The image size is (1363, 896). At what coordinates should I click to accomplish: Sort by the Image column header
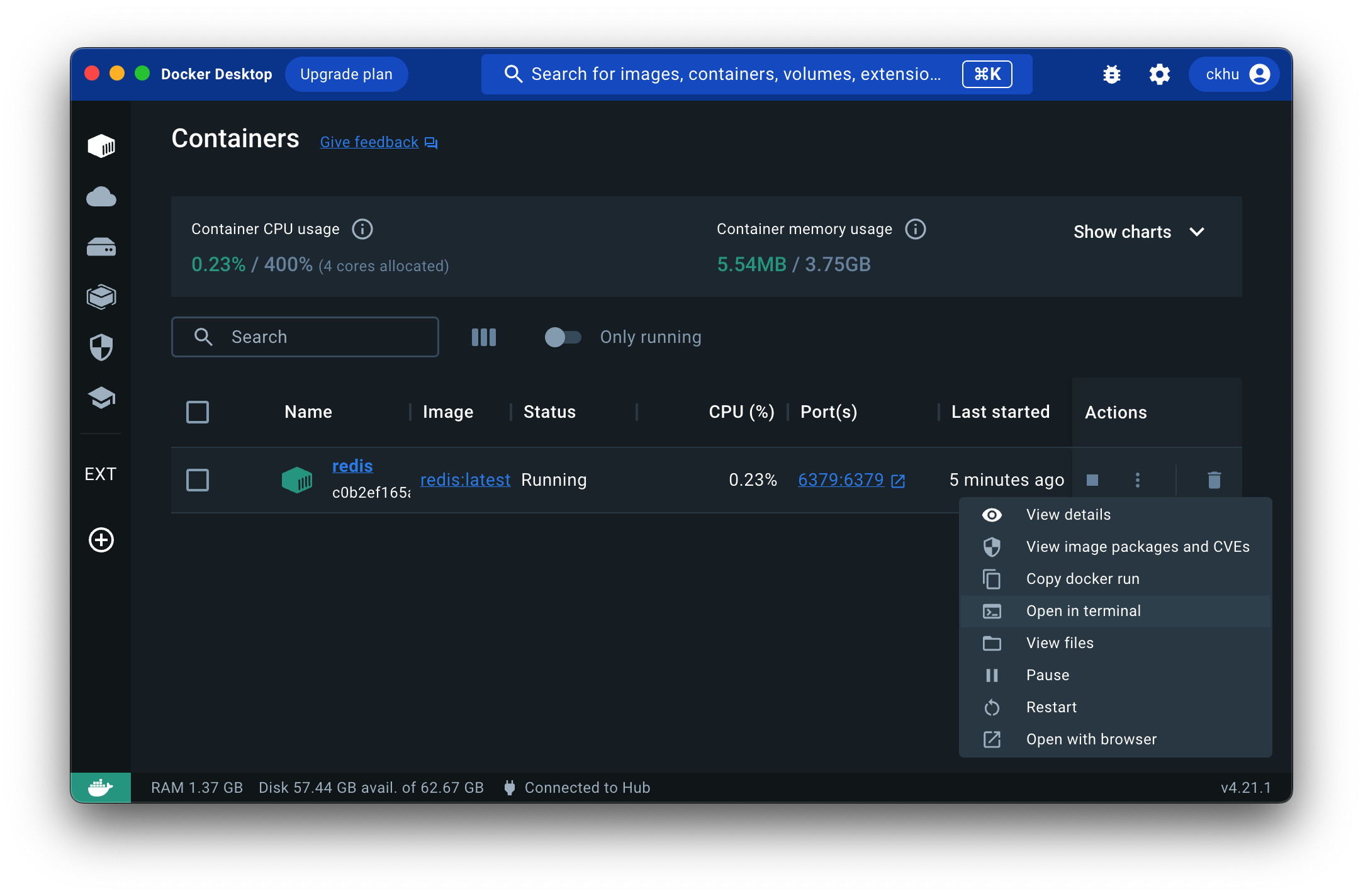[x=448, y=412]
